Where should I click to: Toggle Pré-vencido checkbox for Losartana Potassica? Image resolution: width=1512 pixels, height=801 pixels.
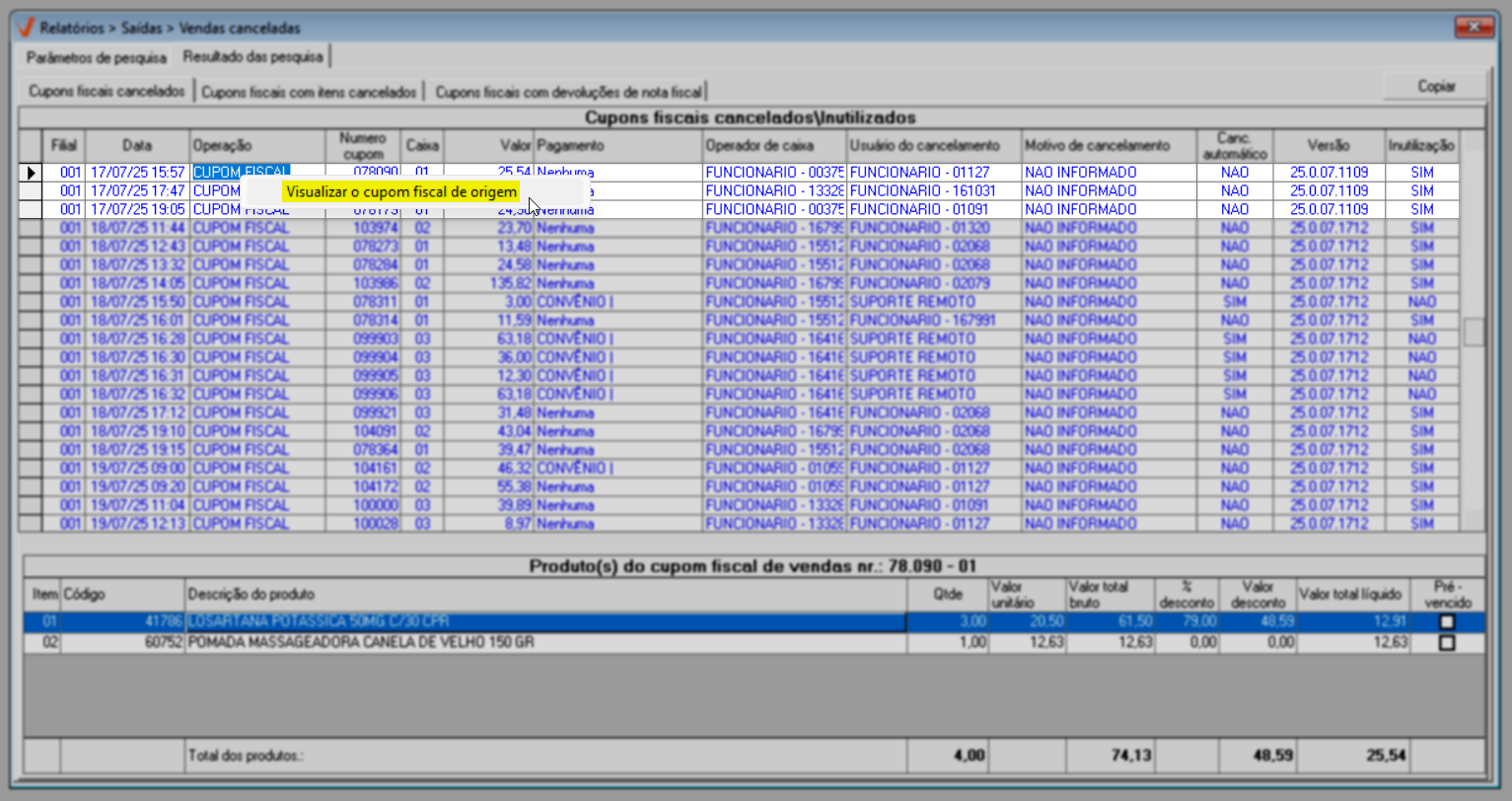pos(1446,622)
